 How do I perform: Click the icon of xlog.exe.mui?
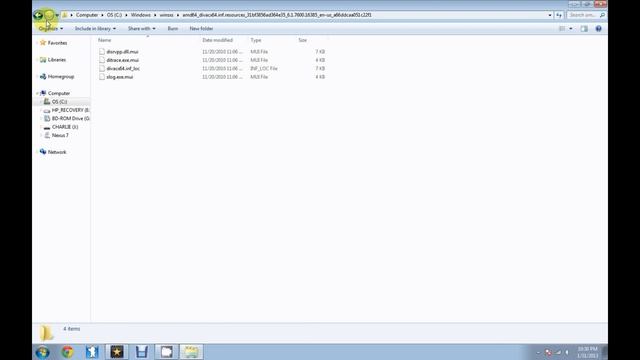click(102, 77)
